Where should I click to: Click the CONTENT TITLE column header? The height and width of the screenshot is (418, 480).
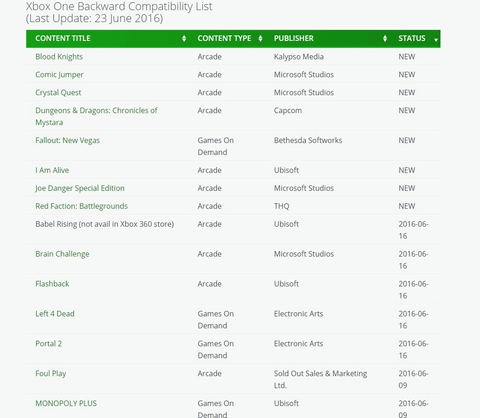(107, 39)
